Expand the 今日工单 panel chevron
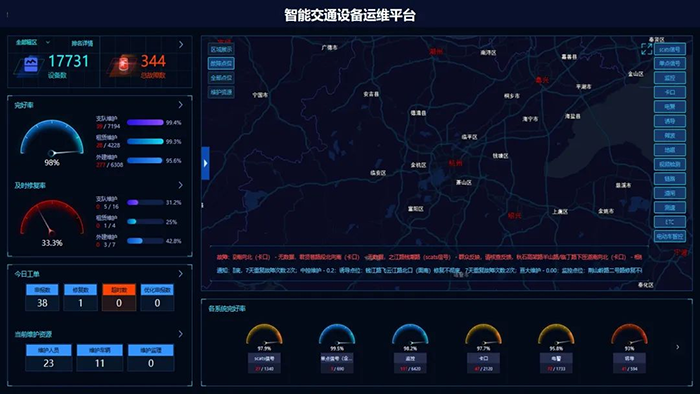Viewport: 700px width, 394px height. [180, 274]
